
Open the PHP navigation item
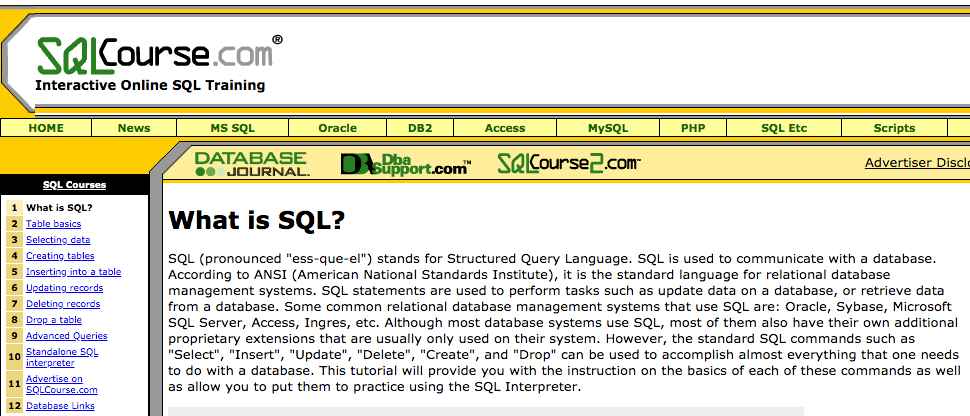pos(693,128)
